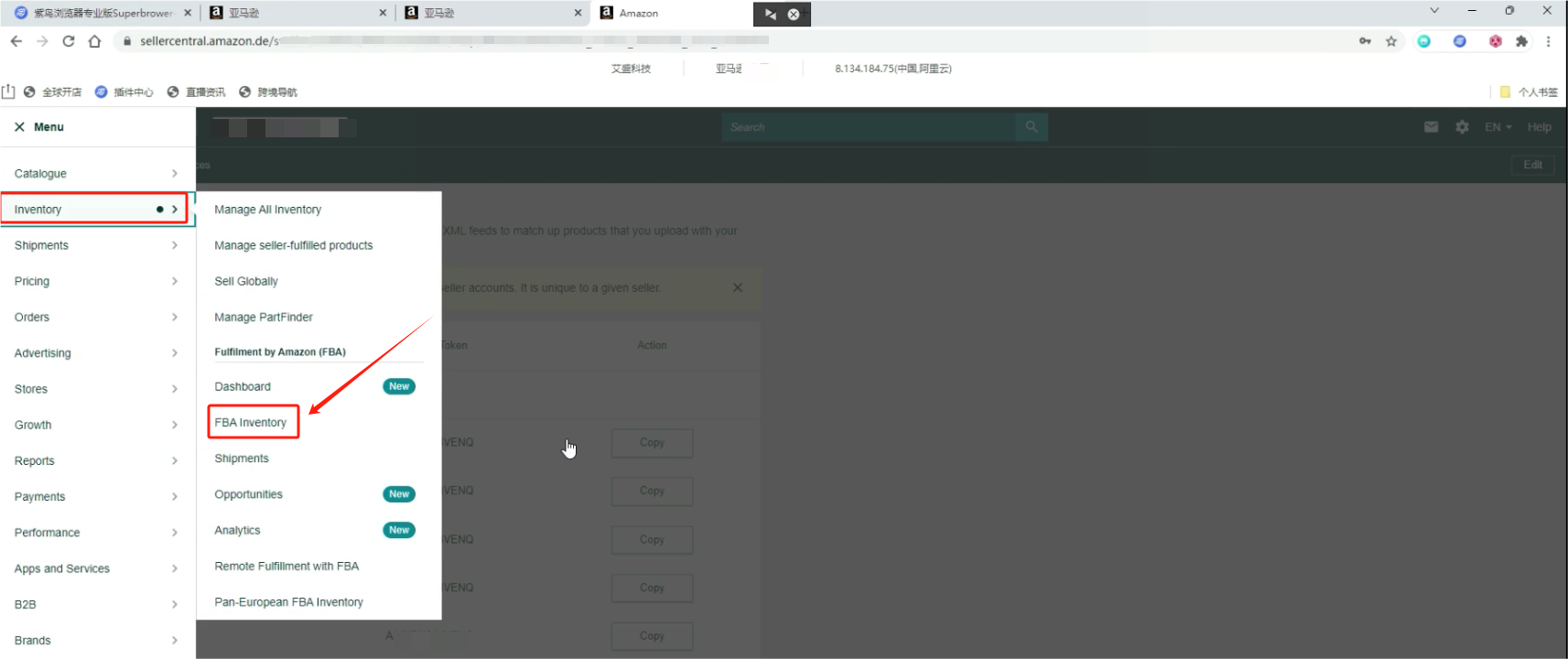This screenshot has width=1568, height=659.
Task: Select FBA Inventory from submenu
Action: click(251, 423)
